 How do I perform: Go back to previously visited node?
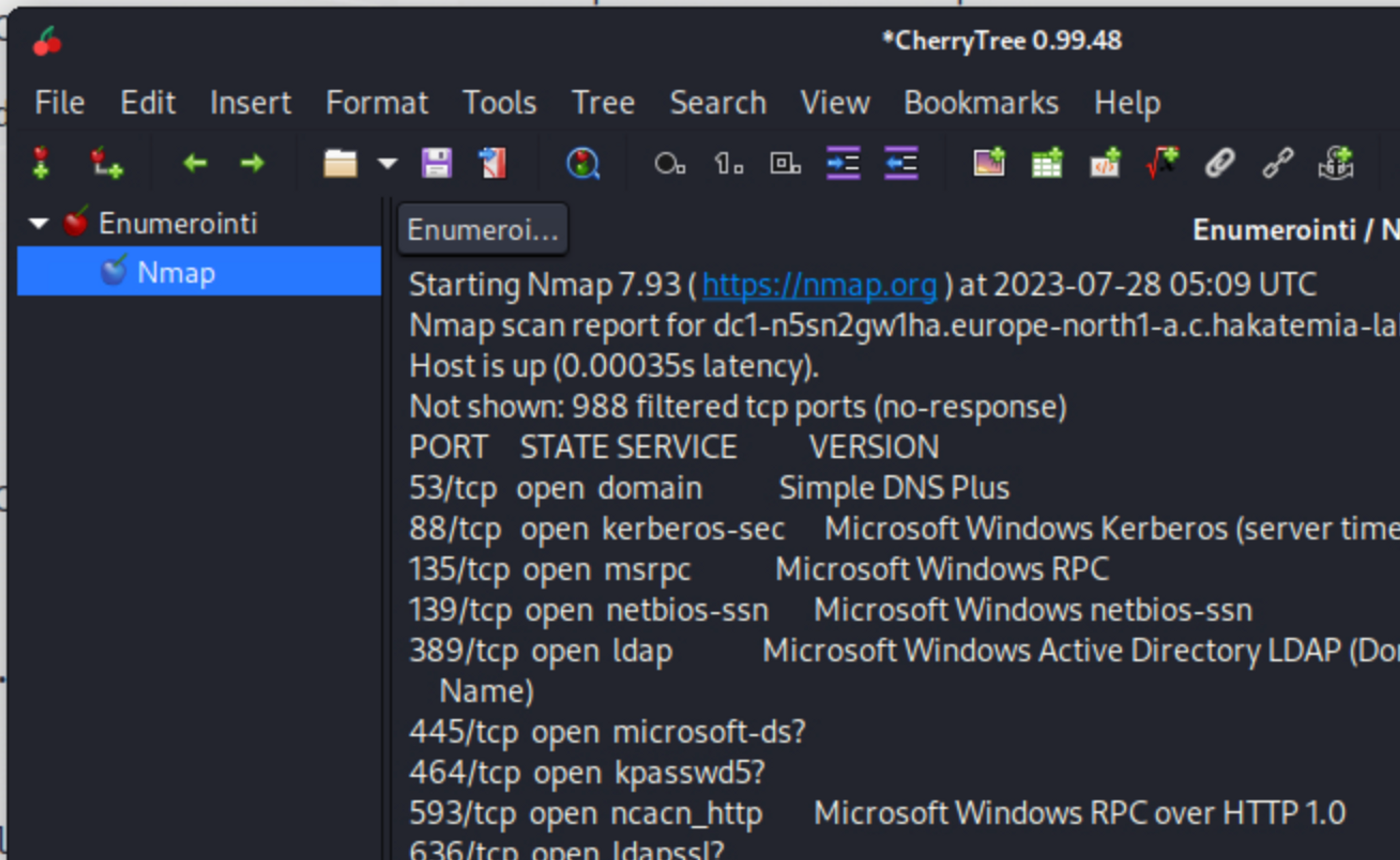195,163
